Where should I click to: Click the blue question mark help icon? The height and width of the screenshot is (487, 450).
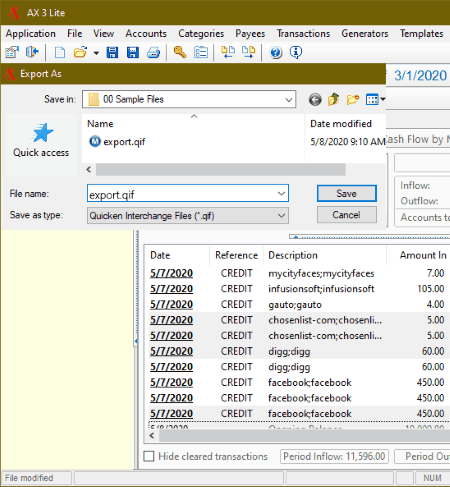(276, 52)
